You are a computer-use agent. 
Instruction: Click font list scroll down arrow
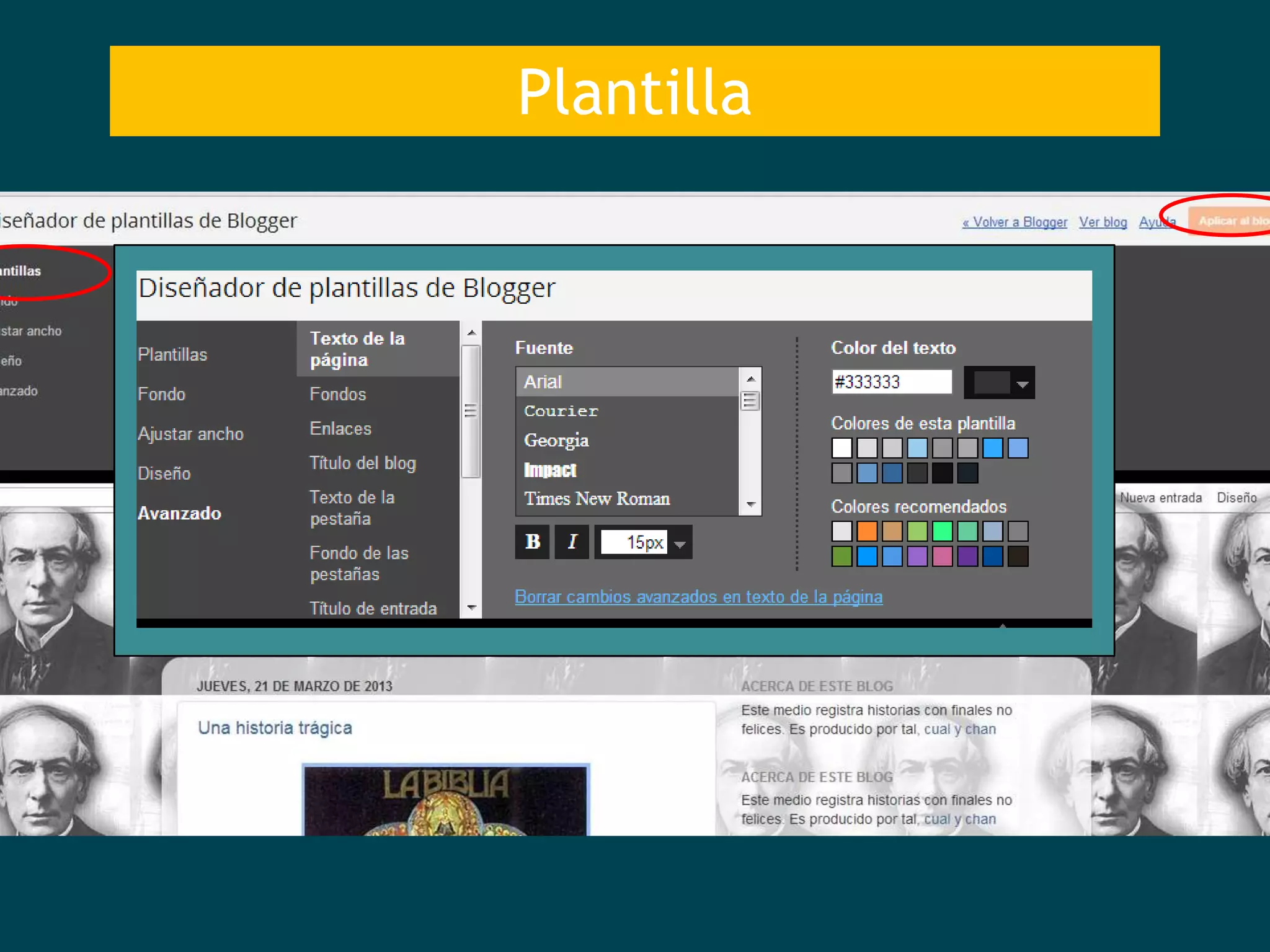click(x=750, y=505)
